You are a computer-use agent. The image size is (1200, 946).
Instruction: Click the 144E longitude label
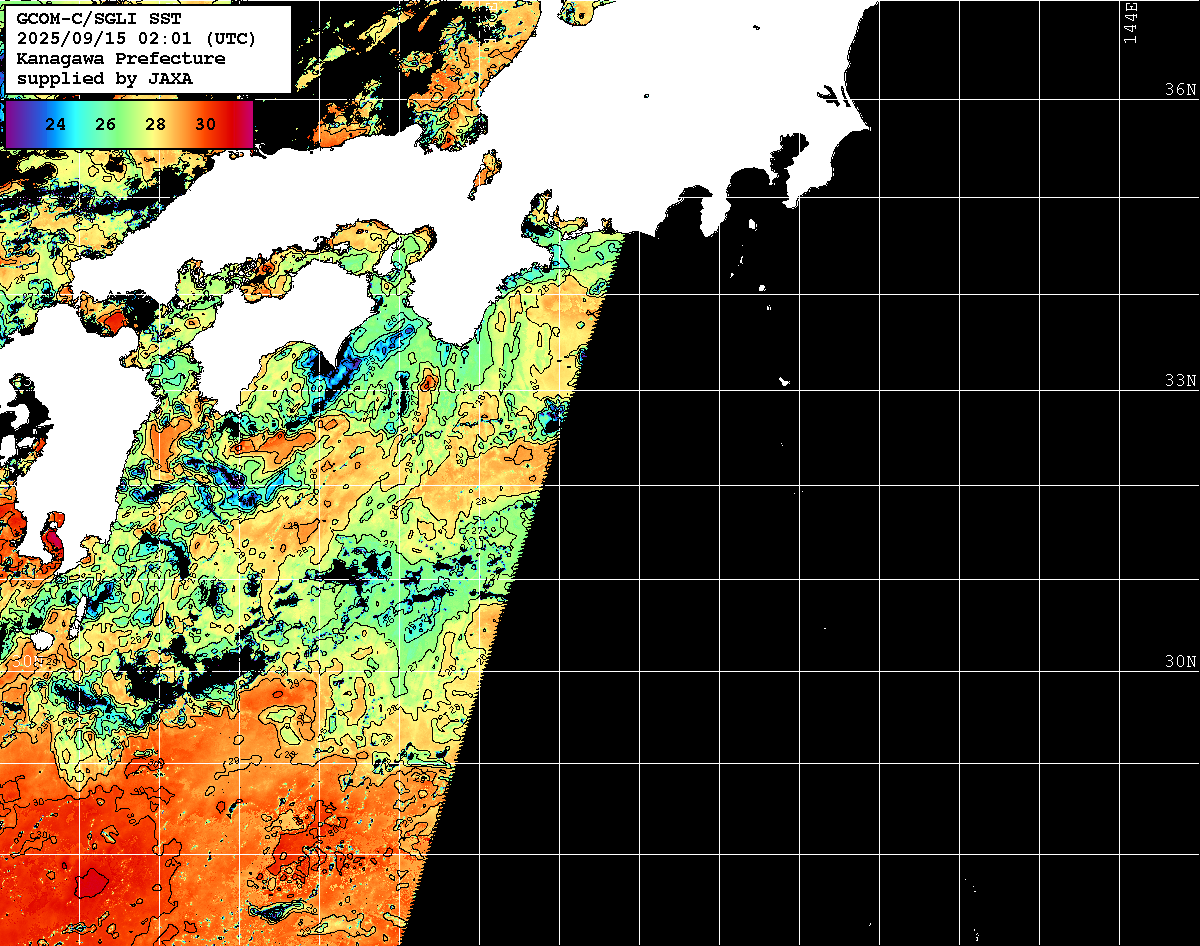click(1130, 22)
